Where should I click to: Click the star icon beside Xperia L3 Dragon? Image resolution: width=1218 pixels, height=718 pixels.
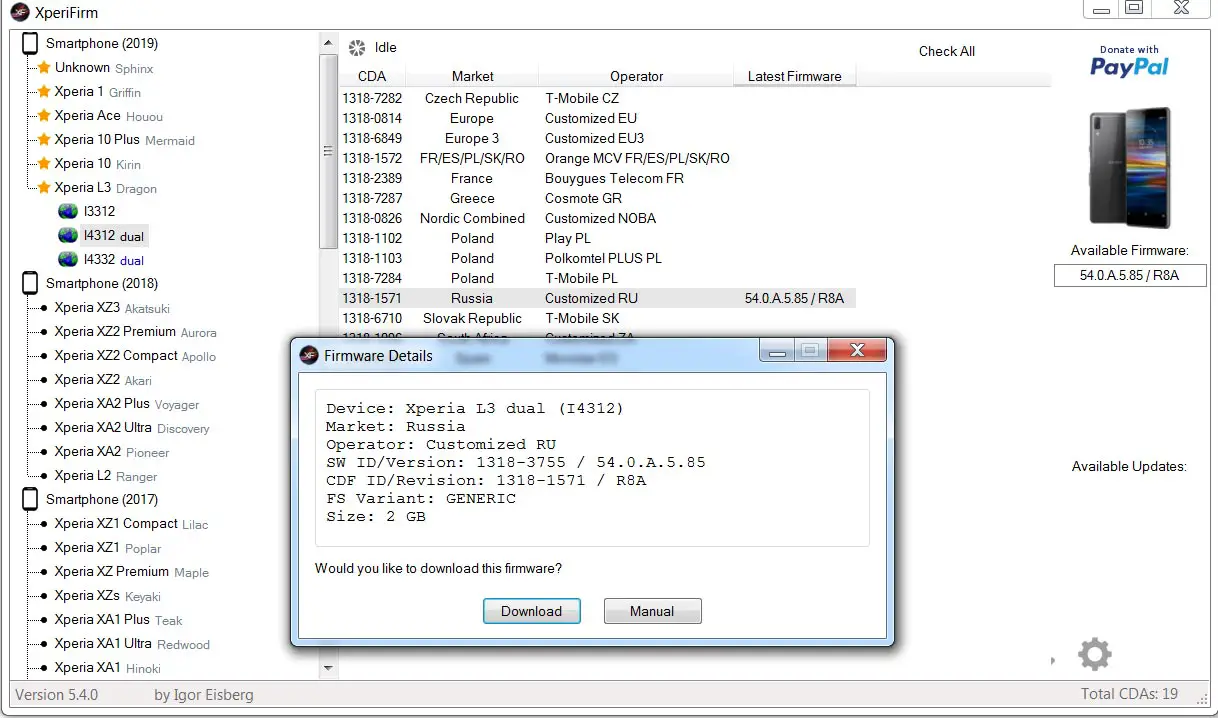[x=44, y=187]
